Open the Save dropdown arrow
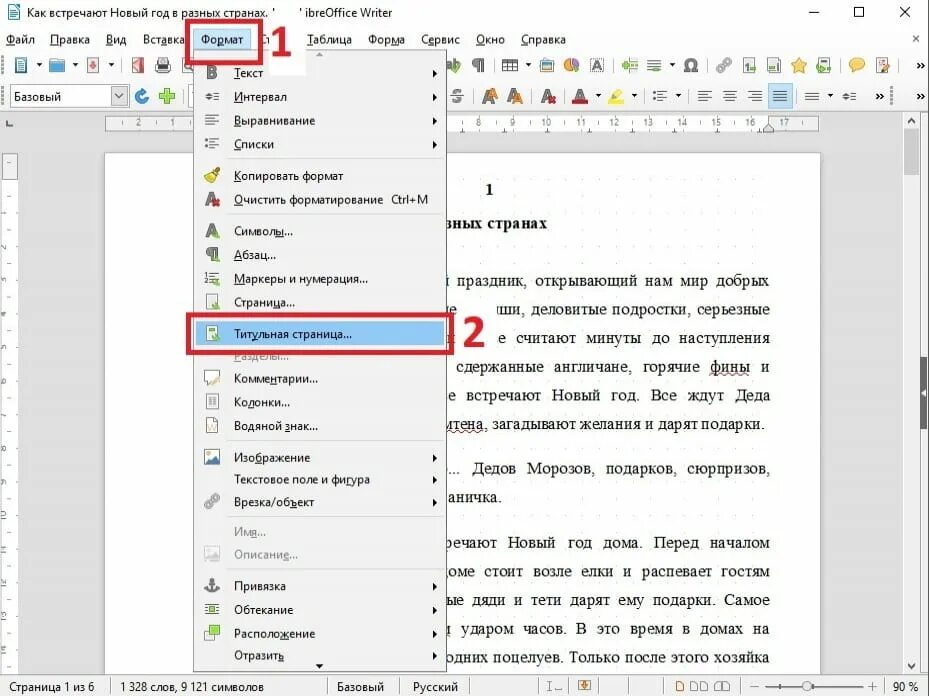This screenshot has width=929, height=696. [x=111, y=65]
